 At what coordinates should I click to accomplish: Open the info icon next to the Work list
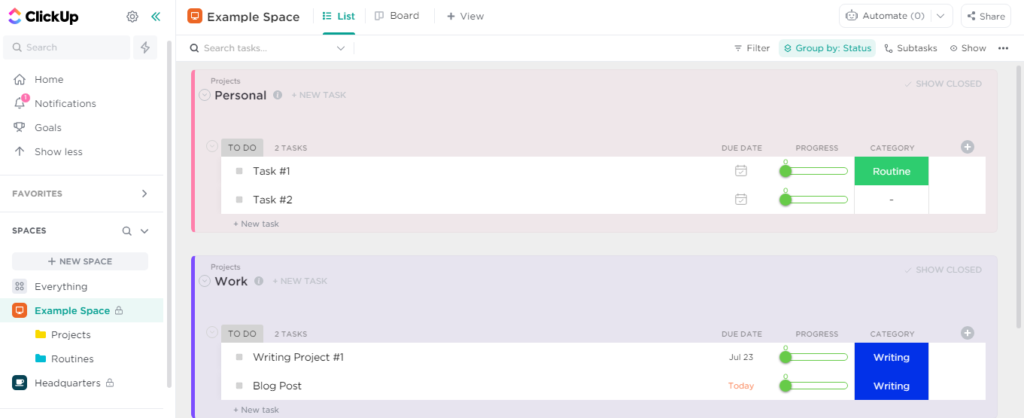tap(259, 281)
